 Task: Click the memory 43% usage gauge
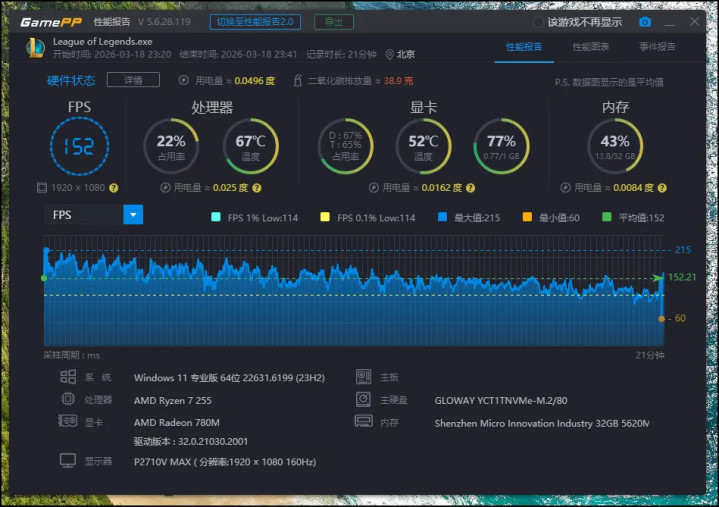[x=615, y=146]
